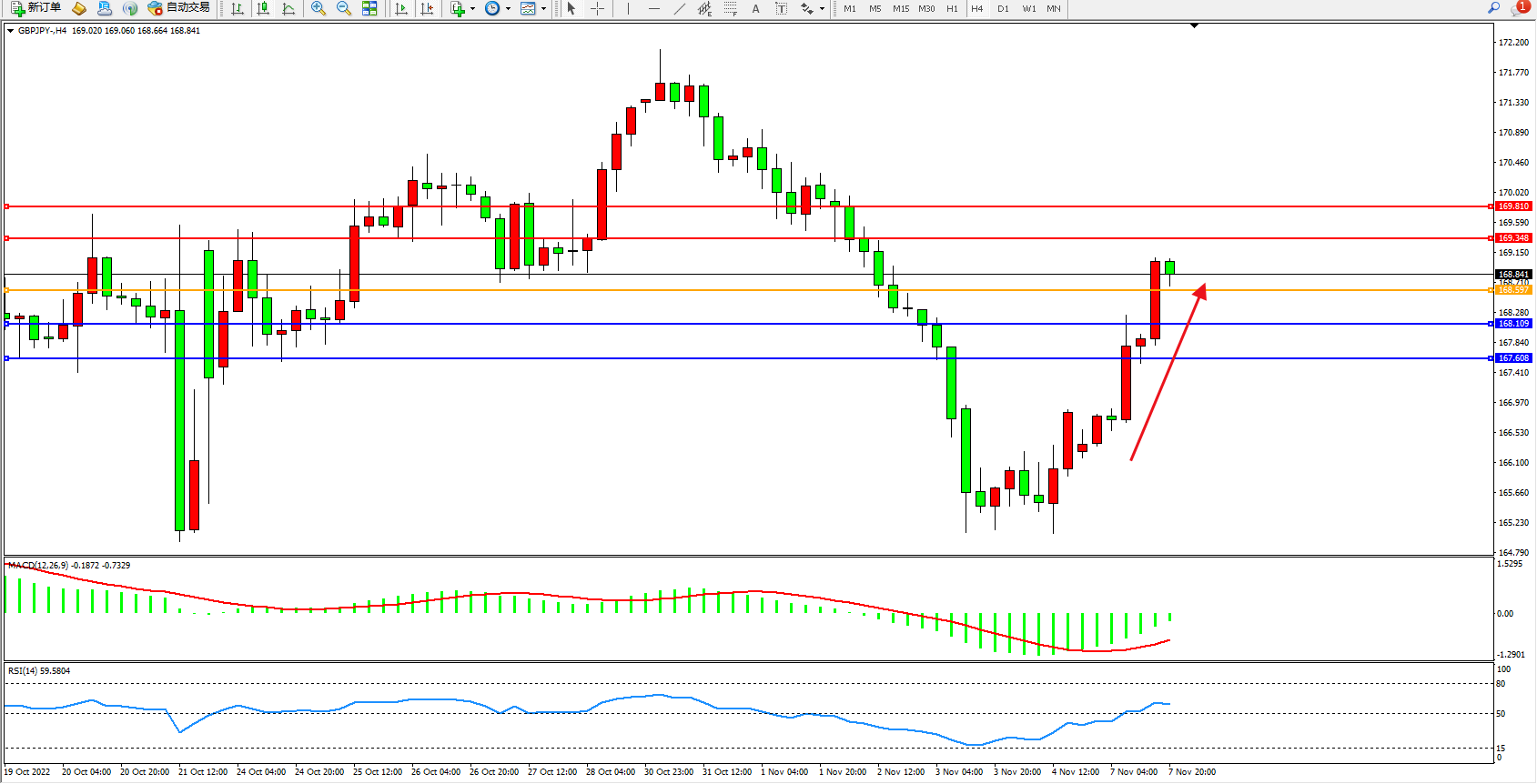Open the chart templates dropdown arrow
Viewport: 1537px width, 784px height.
point(543,8)
